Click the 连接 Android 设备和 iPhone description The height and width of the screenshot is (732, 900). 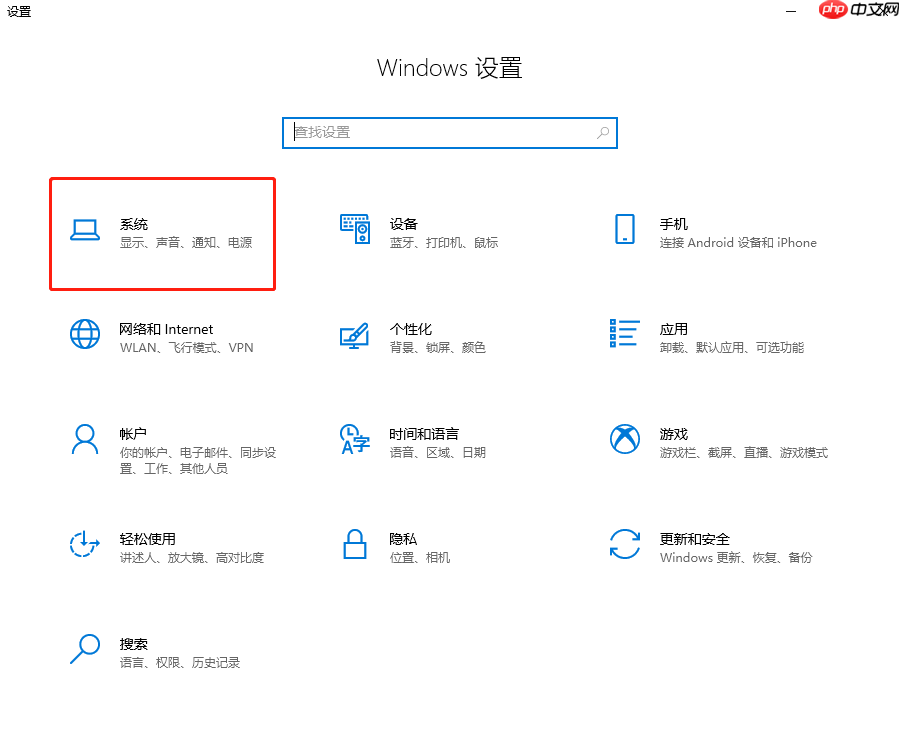(740, 242)
